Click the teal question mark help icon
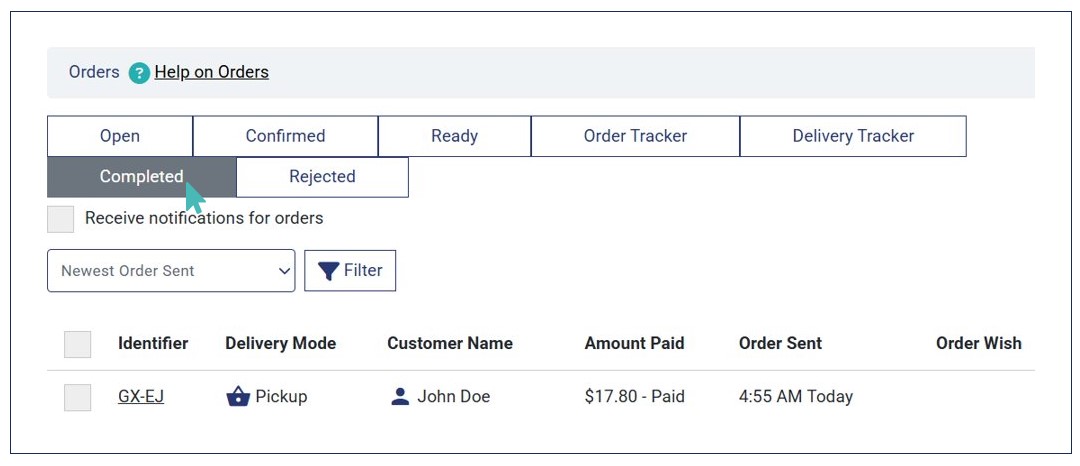Viewport: 1080px width, 466px height. (139, 73)
